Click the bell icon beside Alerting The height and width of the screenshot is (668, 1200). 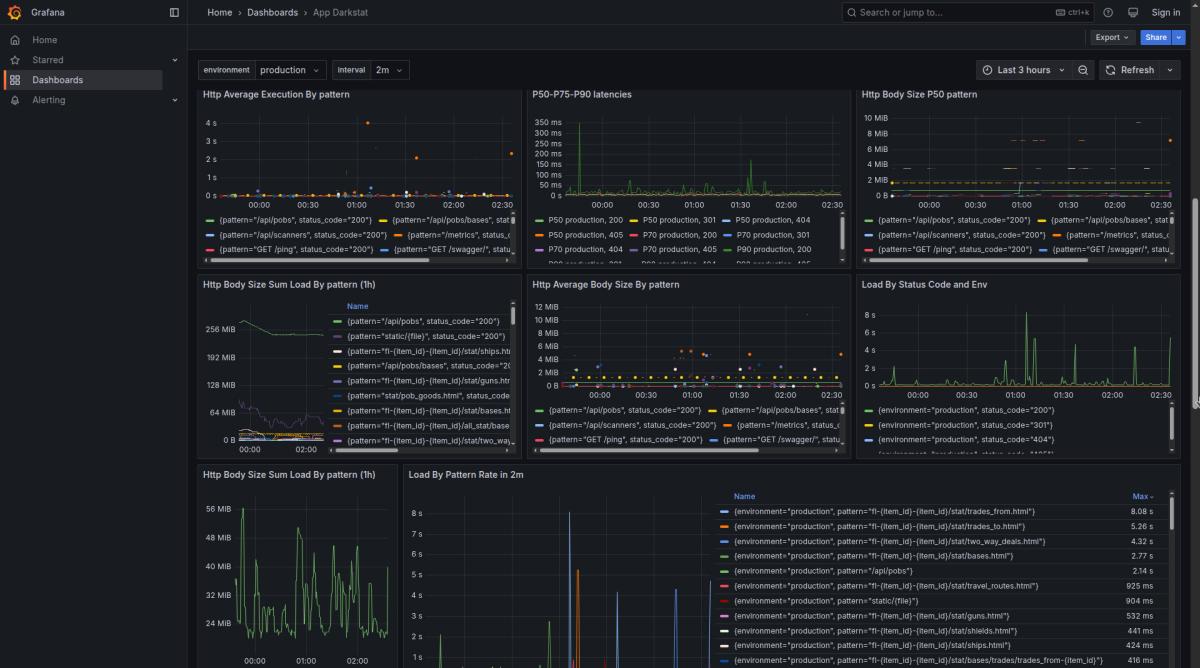[15, 100]
